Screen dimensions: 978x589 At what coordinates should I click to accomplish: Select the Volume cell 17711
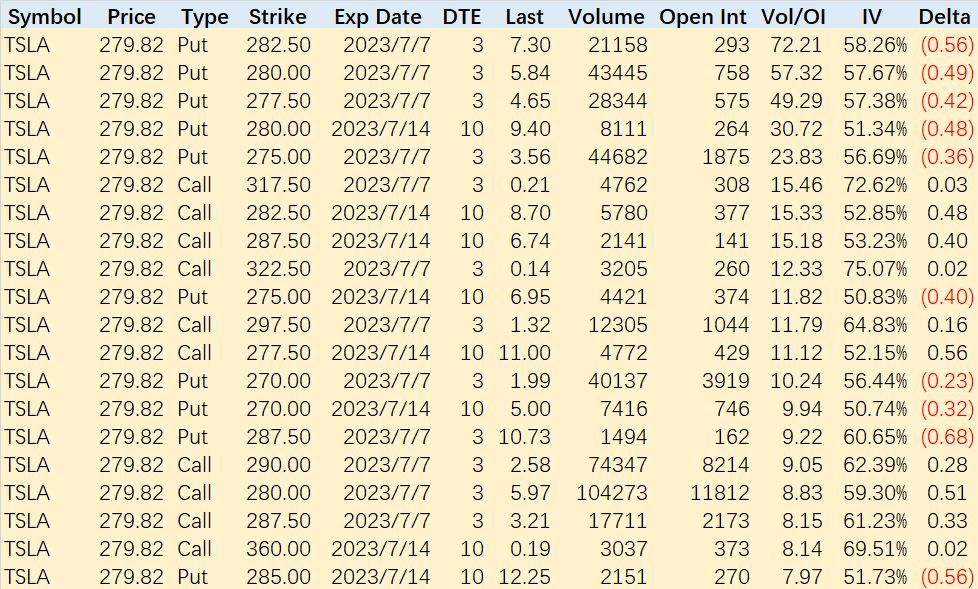617,521
